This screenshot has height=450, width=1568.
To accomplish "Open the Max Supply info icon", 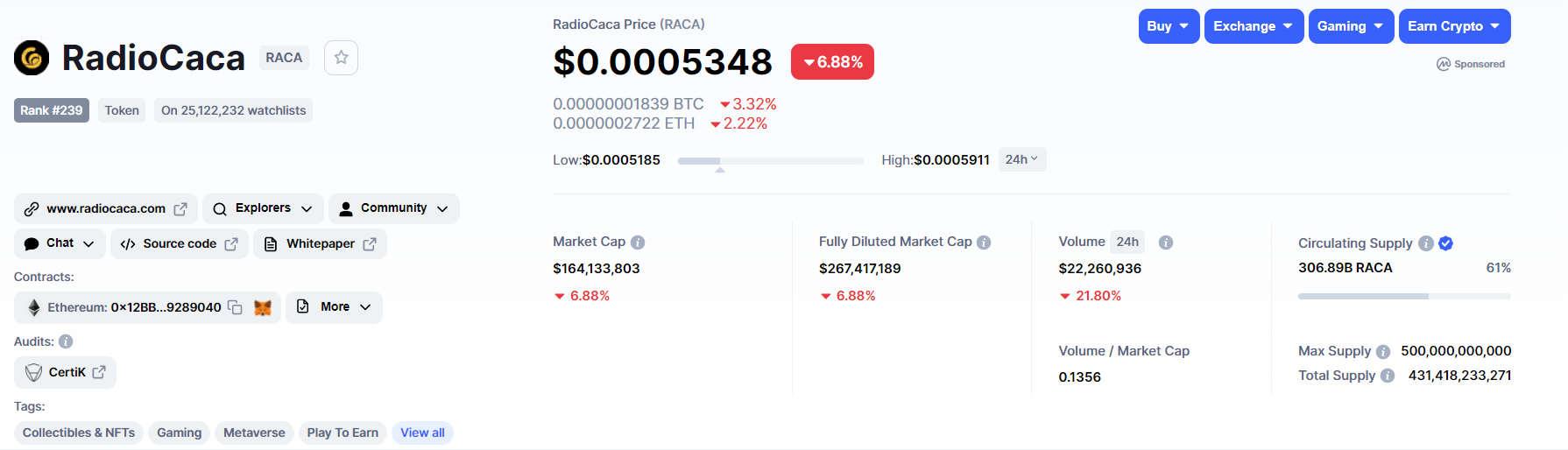I will click(x=1383, y=352).
